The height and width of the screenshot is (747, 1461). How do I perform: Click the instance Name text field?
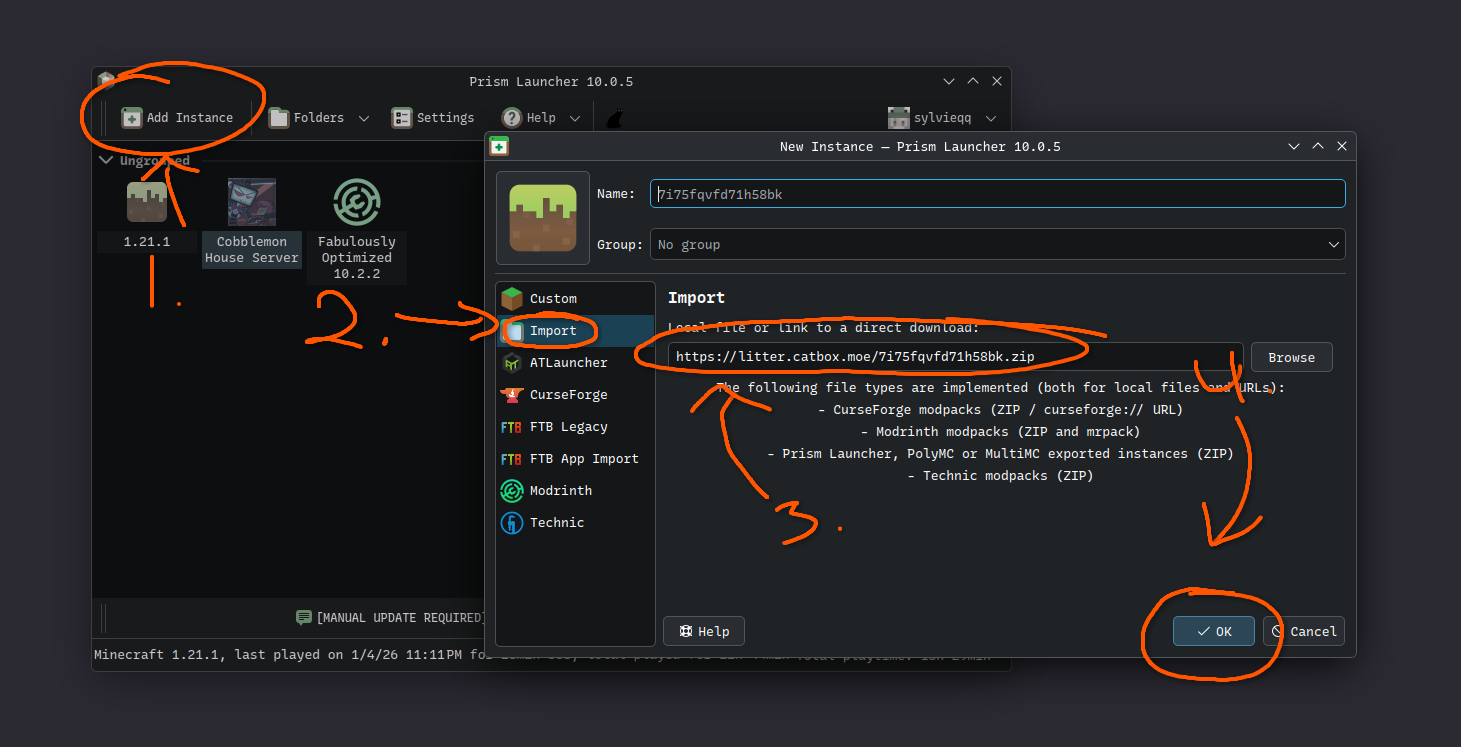point(996,194)
